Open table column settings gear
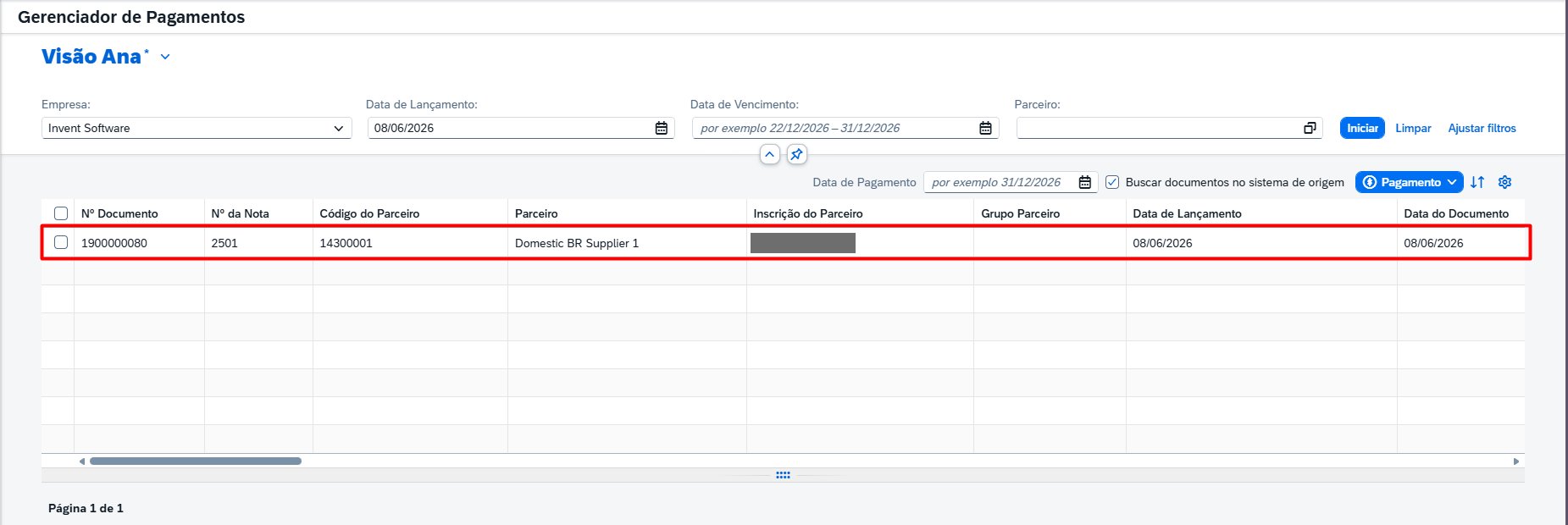This screenshot has height=525, width=1568. 1504,182
